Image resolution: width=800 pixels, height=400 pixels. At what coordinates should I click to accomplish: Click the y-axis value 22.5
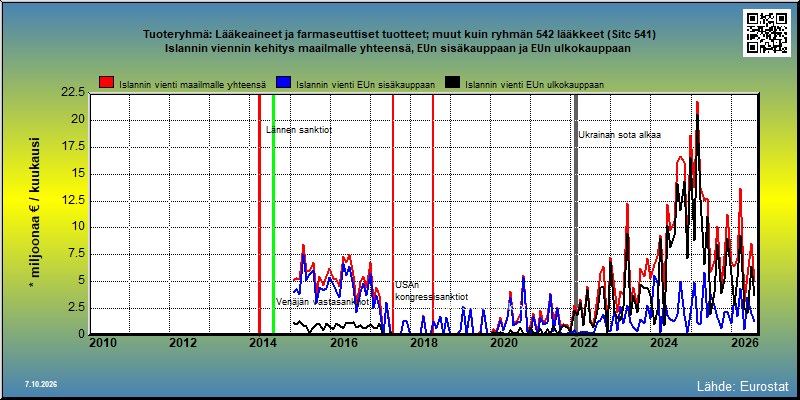point(72,93)
